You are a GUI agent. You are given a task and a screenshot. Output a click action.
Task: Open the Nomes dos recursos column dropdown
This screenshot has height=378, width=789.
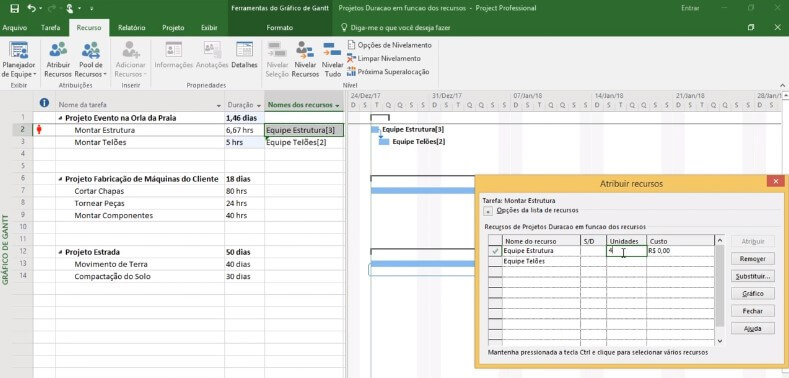coord(338,106)
